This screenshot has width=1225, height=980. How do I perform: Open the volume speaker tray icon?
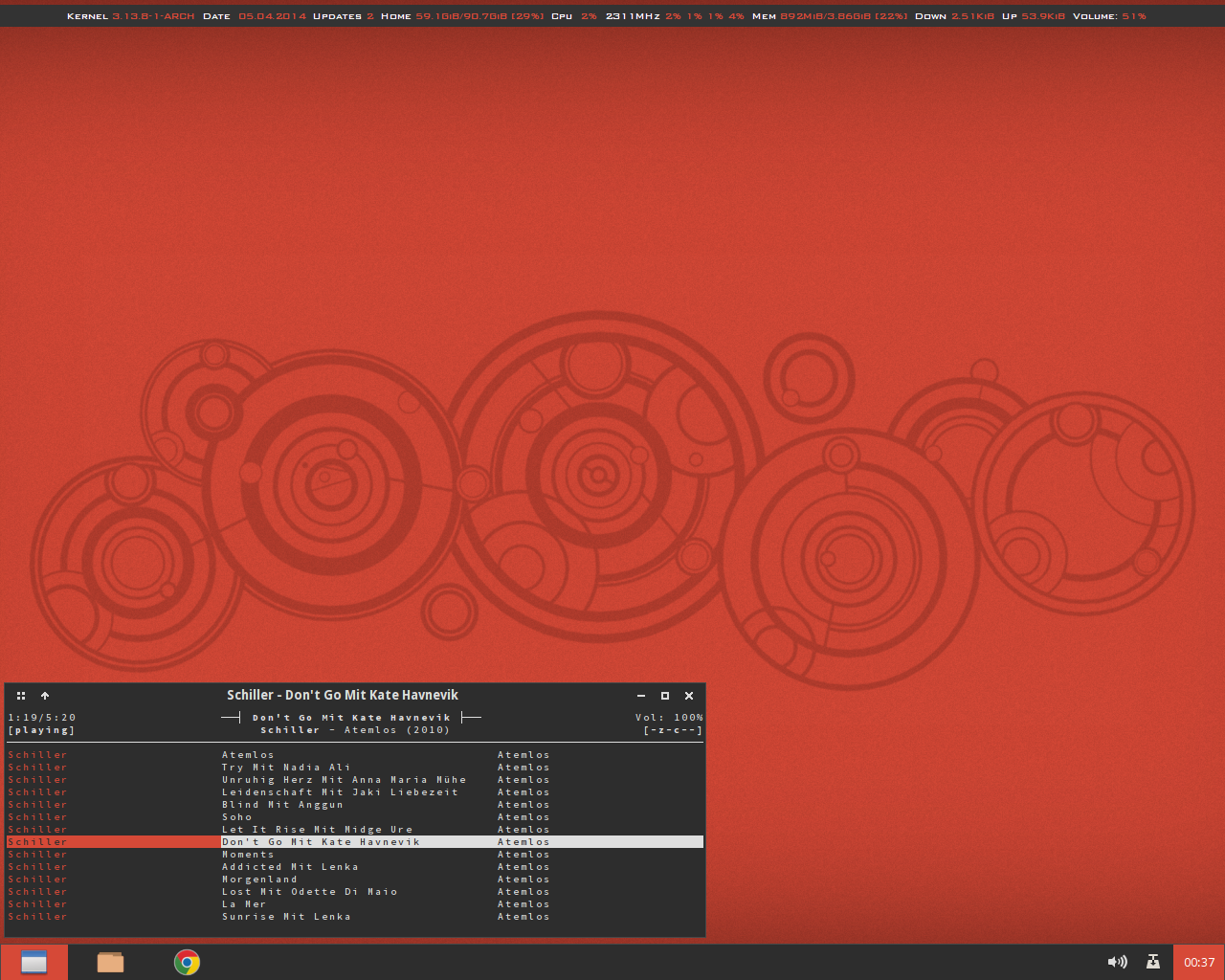pos(1117,963)
